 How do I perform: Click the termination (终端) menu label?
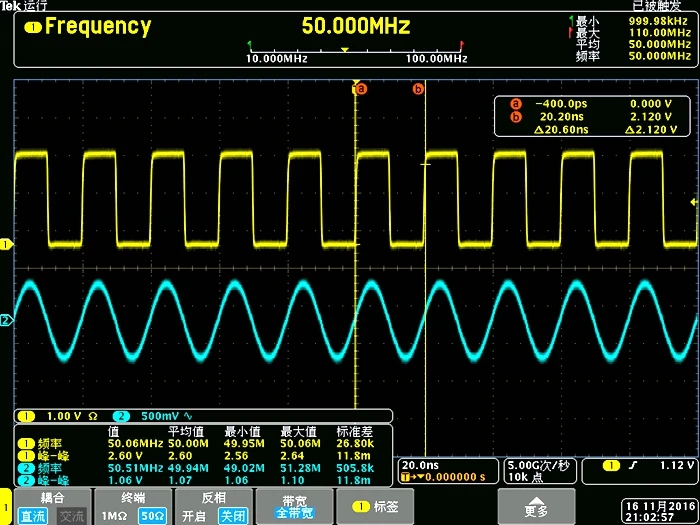(133, 498)
